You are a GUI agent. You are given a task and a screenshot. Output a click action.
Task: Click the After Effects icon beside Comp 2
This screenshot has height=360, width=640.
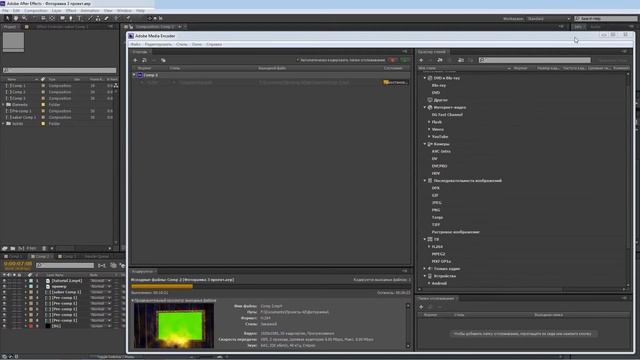pos(140,75)
